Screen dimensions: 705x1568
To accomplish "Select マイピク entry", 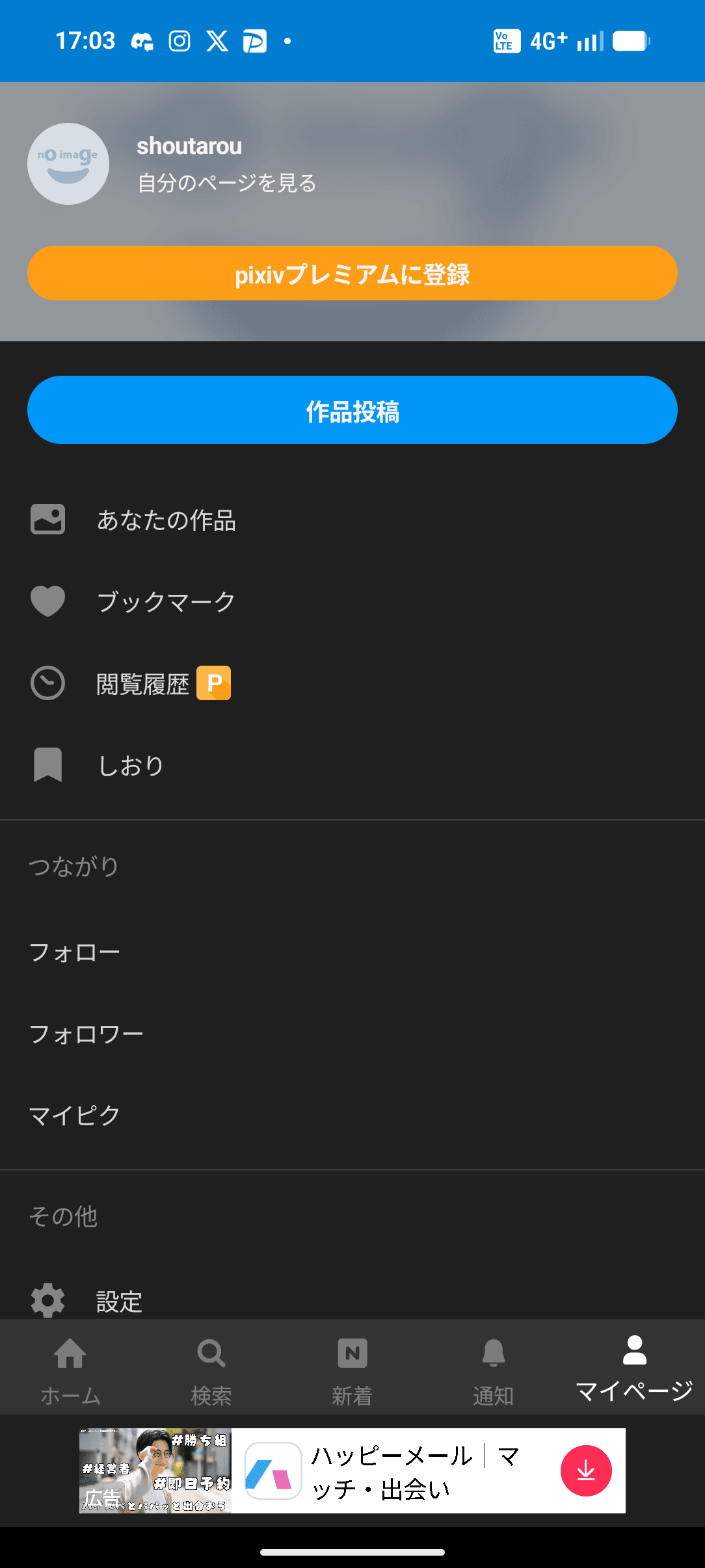I will (75, 1116).
